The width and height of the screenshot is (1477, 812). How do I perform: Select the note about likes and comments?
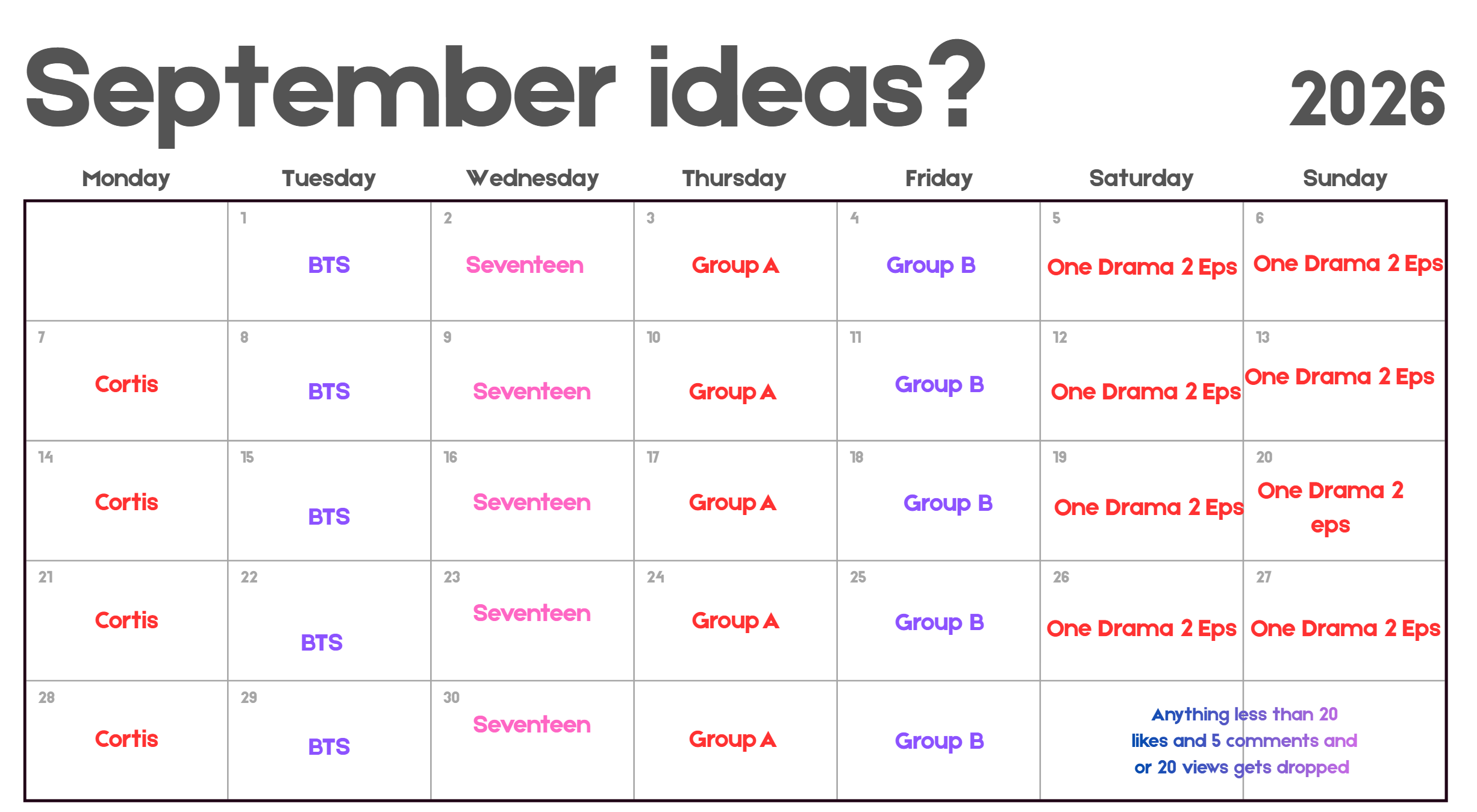[x=1244, y=741]
